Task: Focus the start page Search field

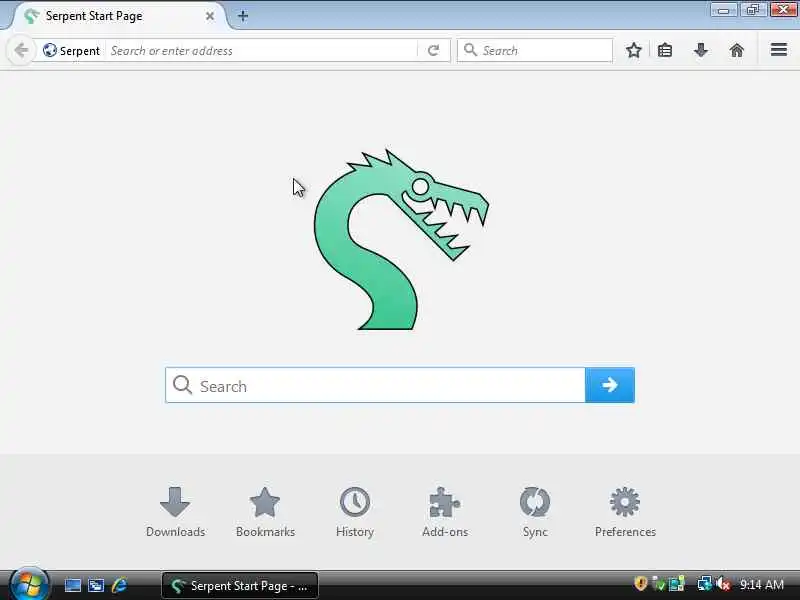Action: (x=375, y=385)
